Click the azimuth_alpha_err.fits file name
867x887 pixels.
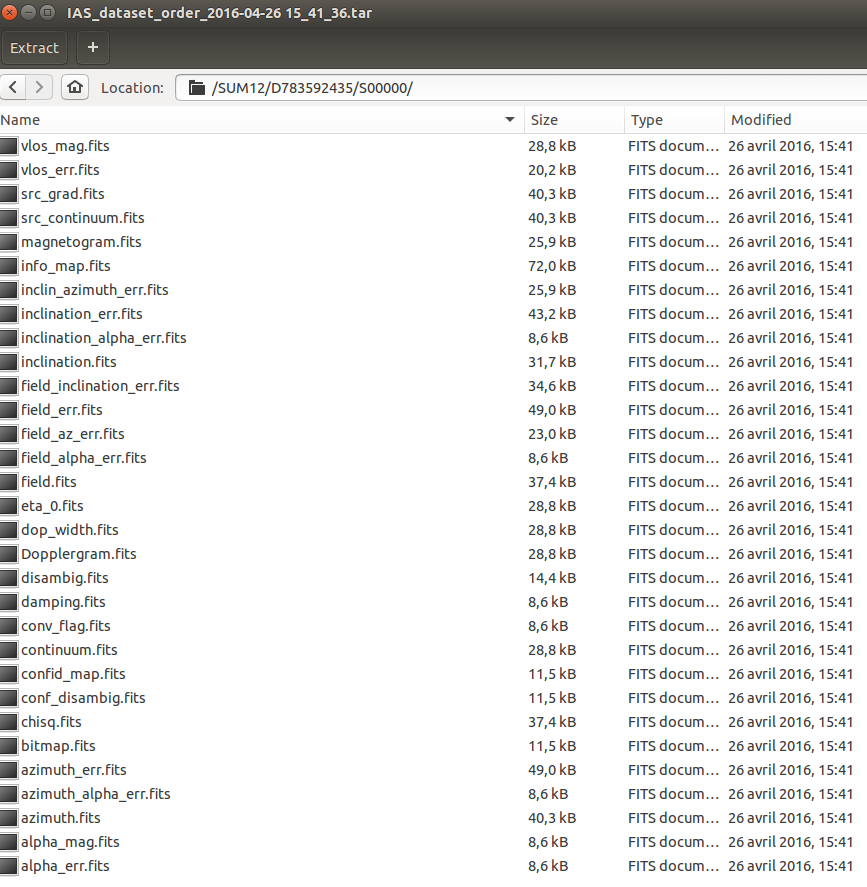(96, 794)
